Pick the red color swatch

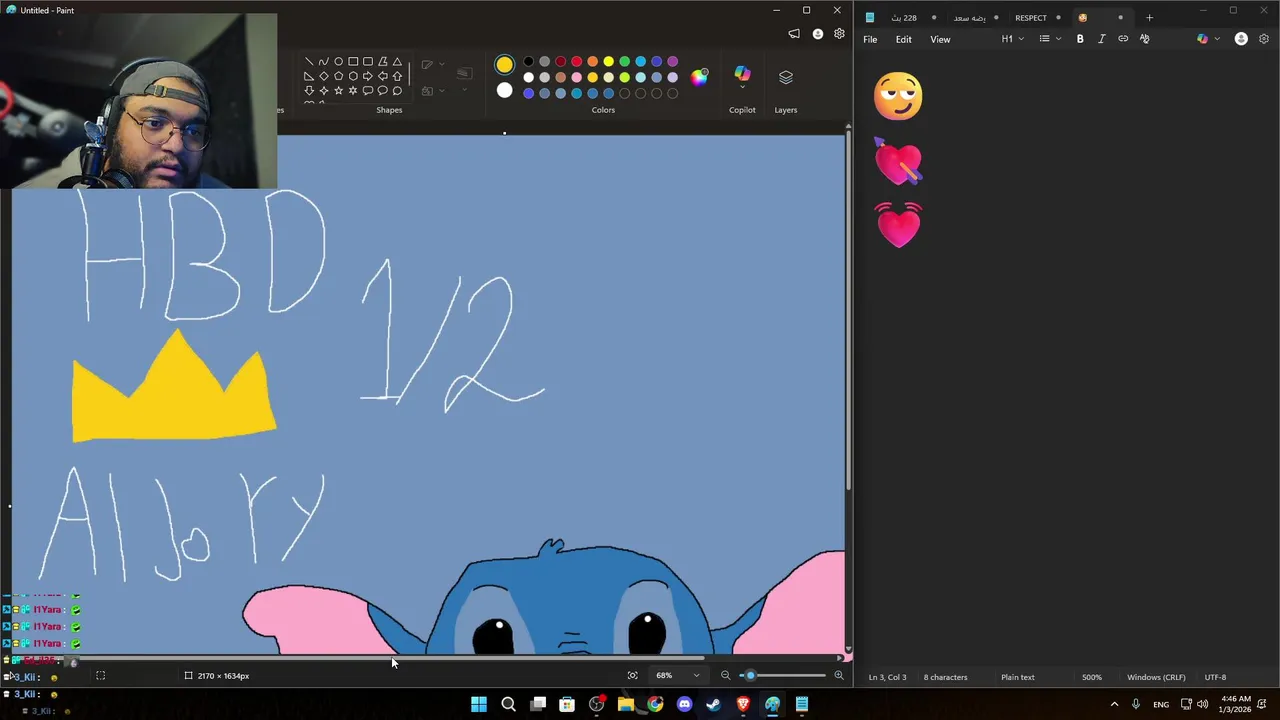(x=576, y=62)
